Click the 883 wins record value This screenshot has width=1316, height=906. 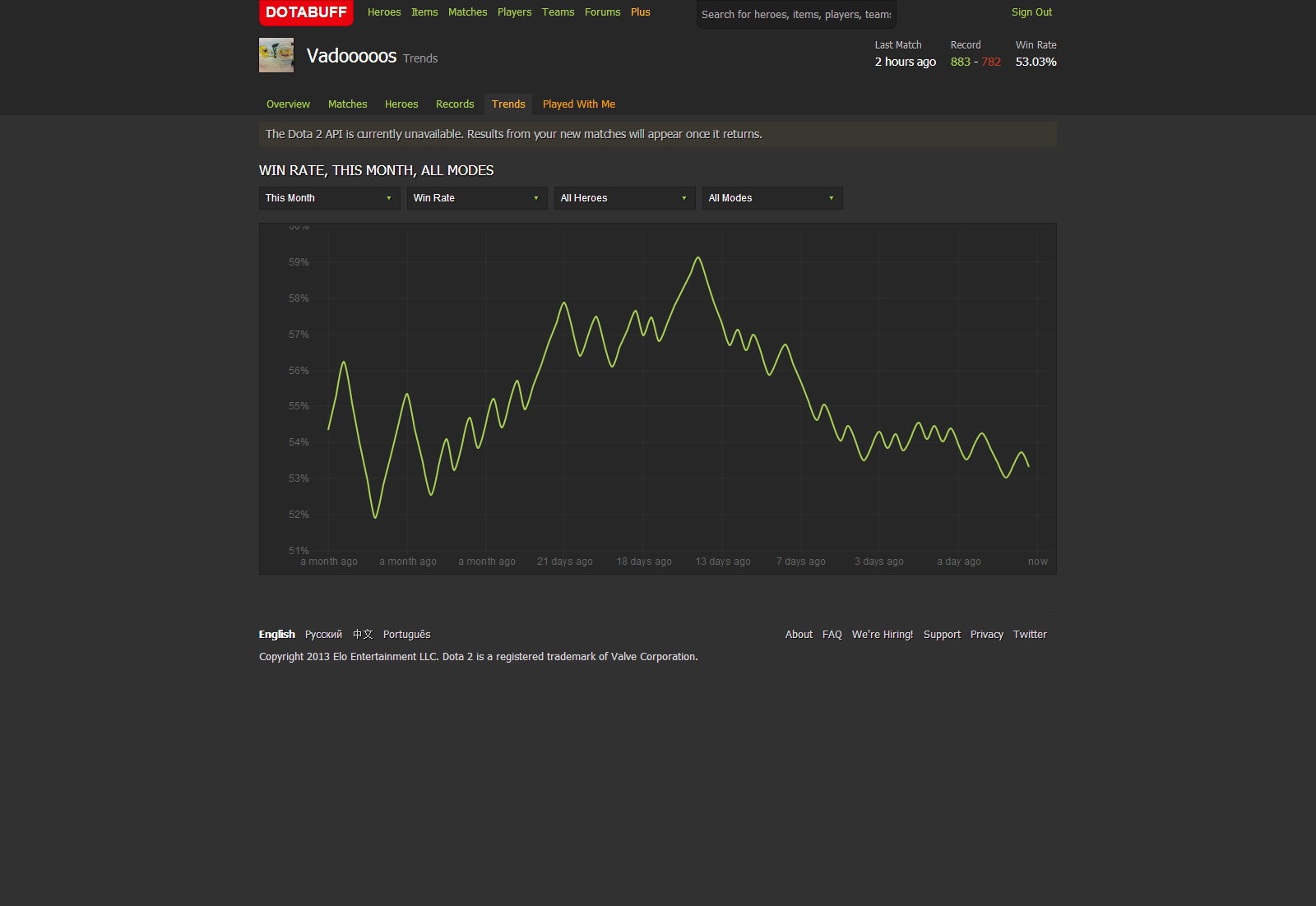(x=960, y=62)
